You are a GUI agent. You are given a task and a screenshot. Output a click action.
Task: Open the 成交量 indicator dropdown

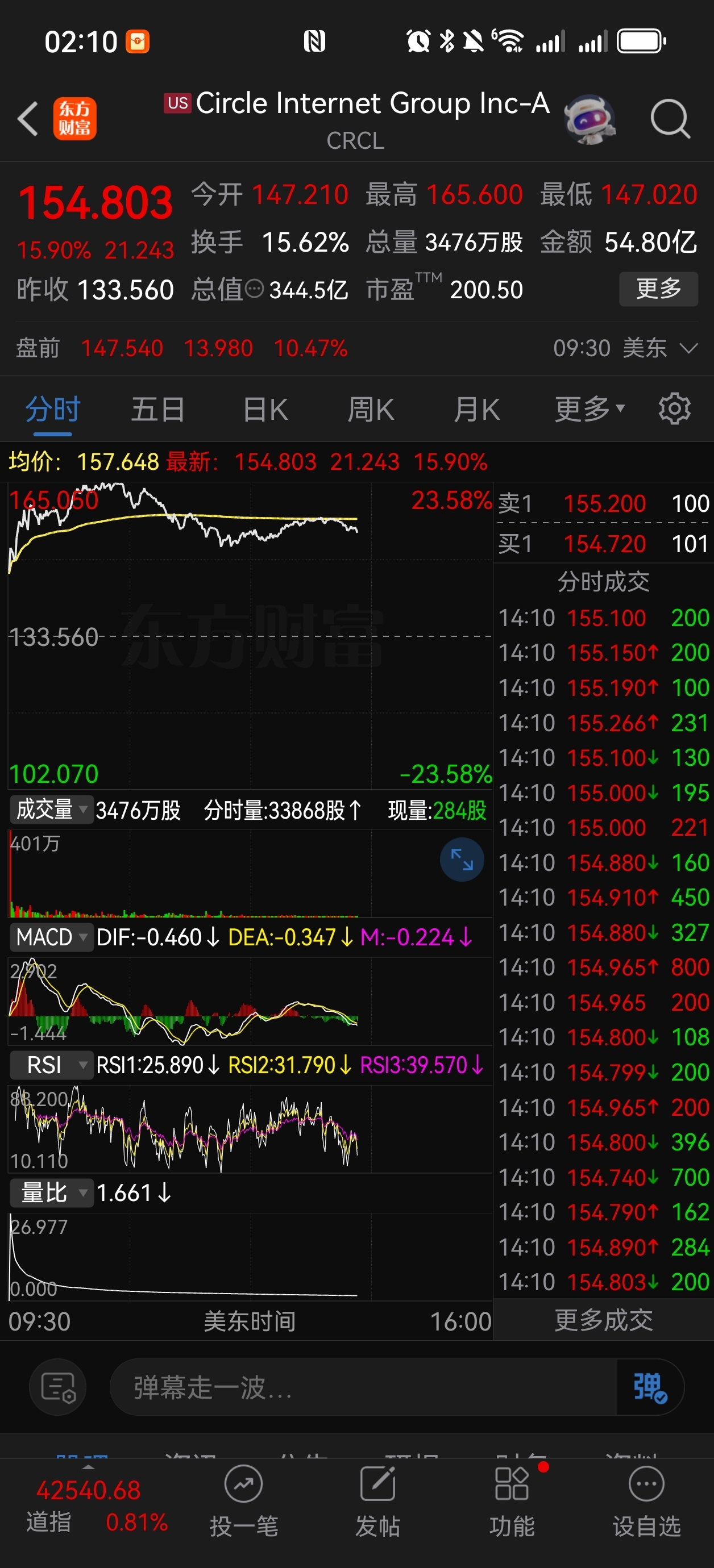tap(51, 810)
